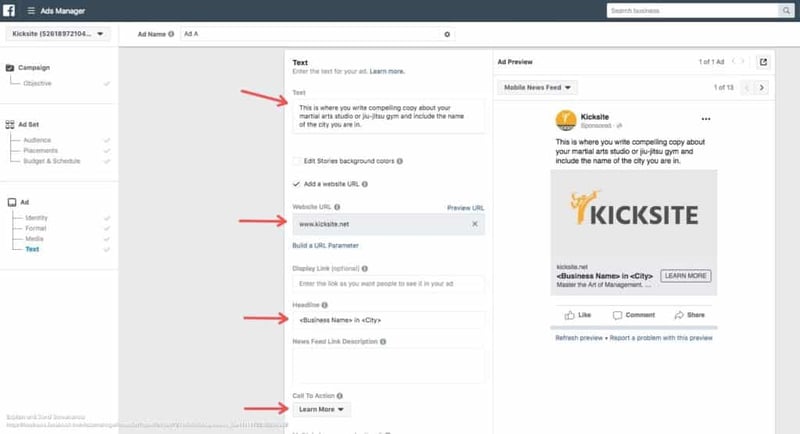Viewport: 800px width, 434px height.
Task: Click the Call To Action info icon
Action: (340, 396)
